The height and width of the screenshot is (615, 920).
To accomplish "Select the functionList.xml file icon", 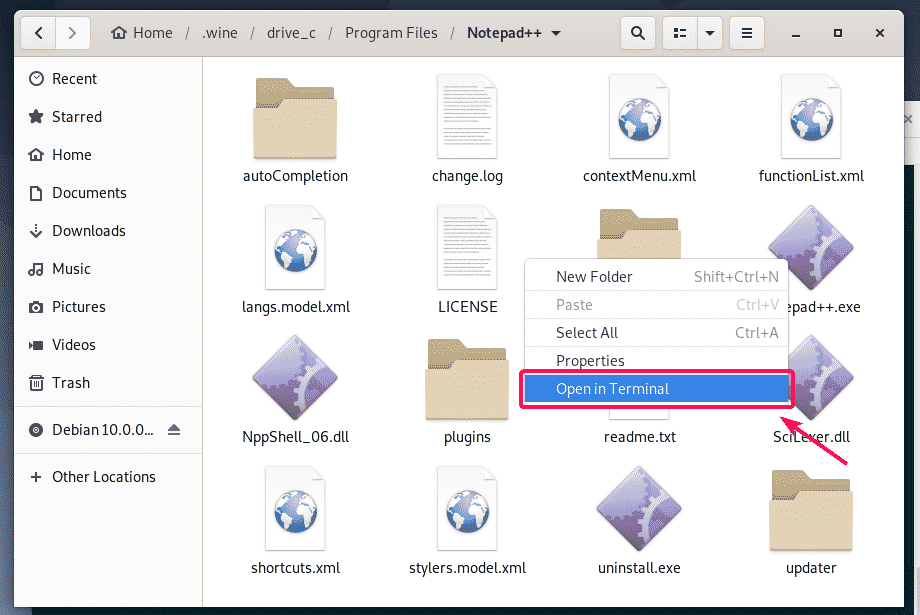I will 811,117.
